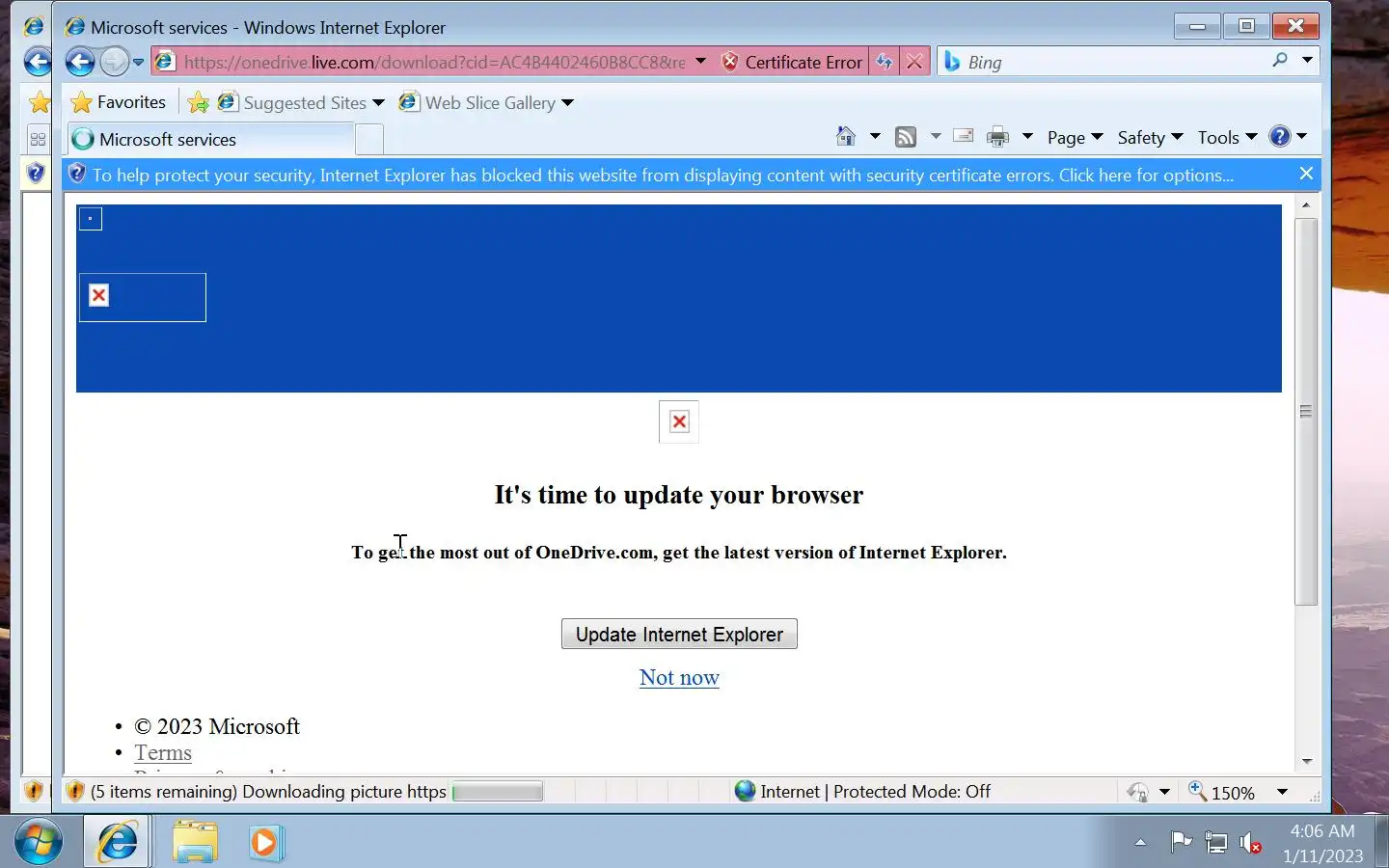Open the Help question mark menu
Screen dimensions: 1389x868
[x=1288, y=137]
